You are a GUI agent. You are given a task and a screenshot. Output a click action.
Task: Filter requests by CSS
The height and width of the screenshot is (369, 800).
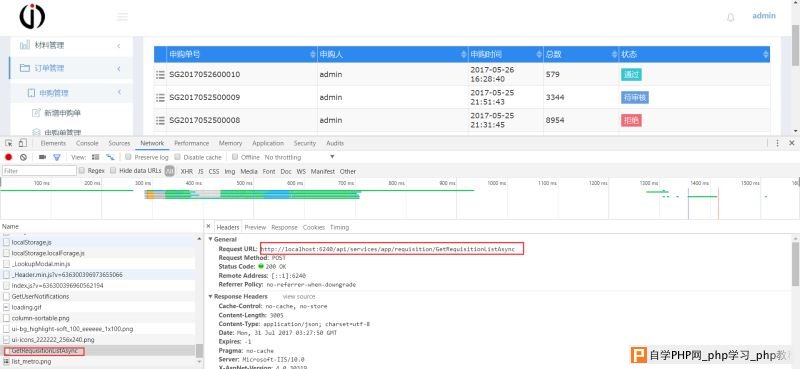[214, 171]
